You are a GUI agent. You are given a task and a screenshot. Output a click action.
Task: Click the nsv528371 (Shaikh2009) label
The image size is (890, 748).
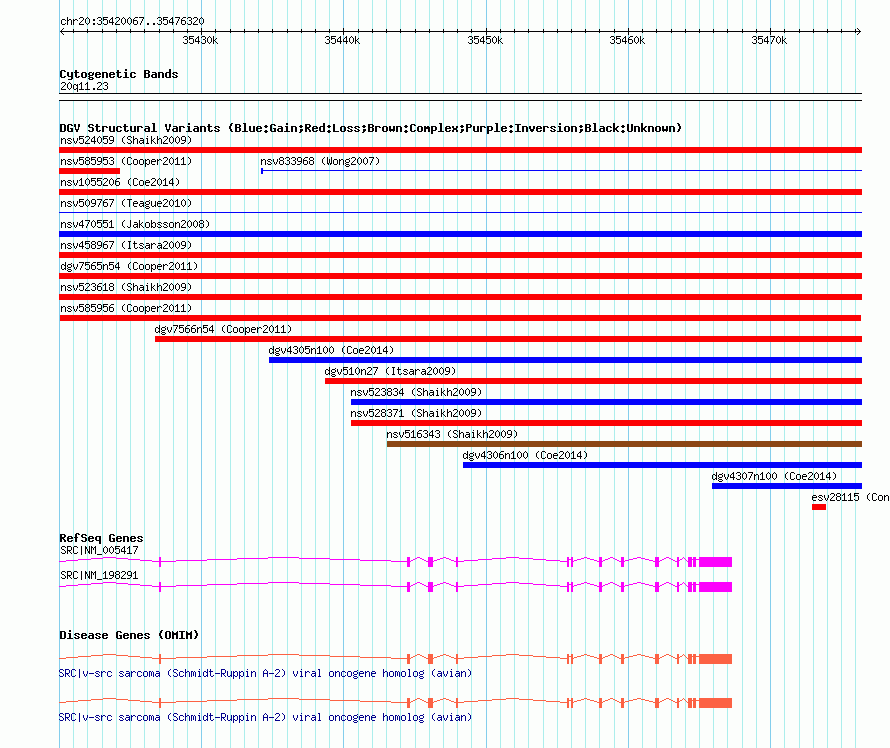tap(416, 413)
